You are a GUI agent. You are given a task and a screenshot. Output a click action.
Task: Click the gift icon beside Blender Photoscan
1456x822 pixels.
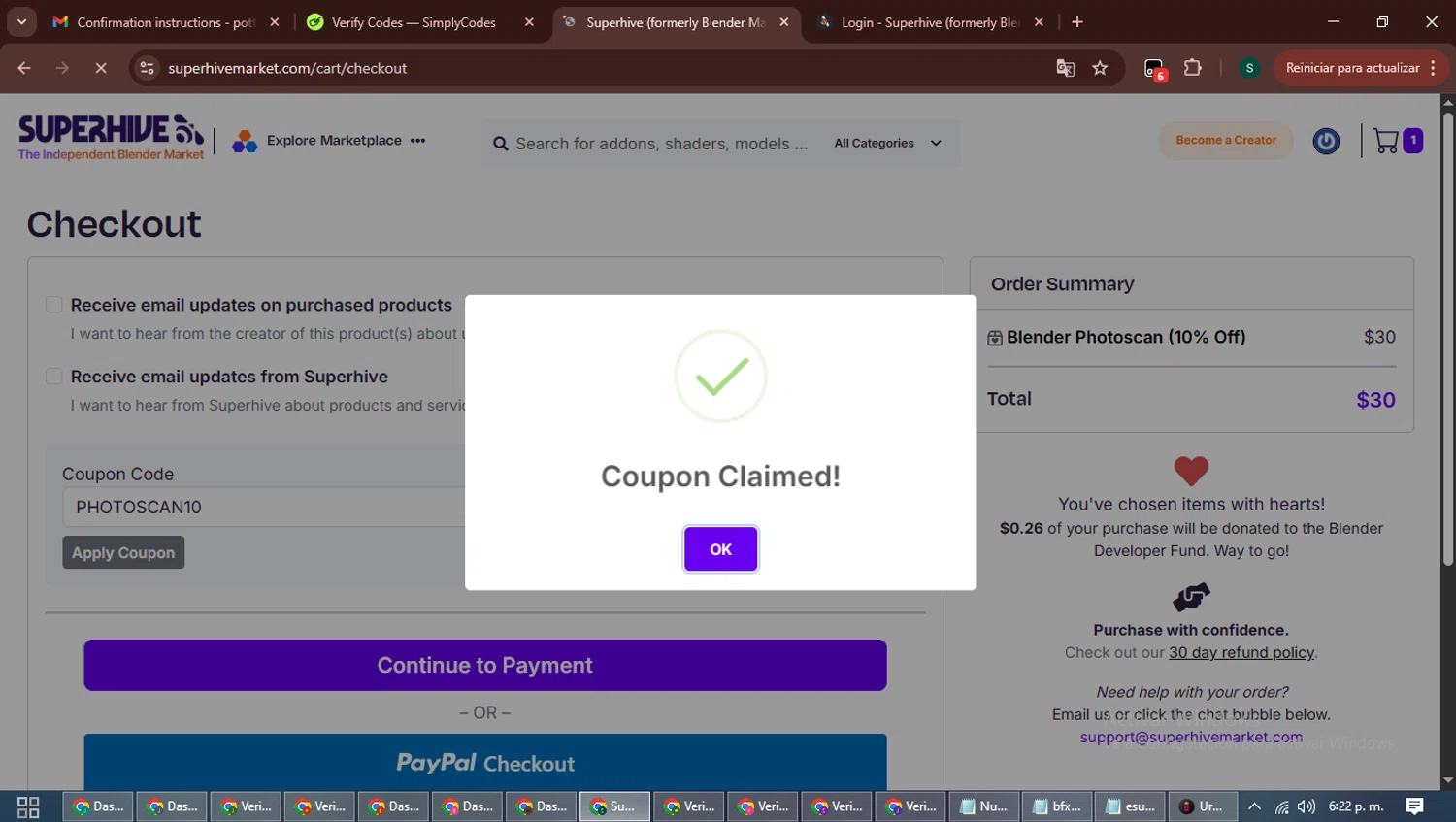point(995,338)
